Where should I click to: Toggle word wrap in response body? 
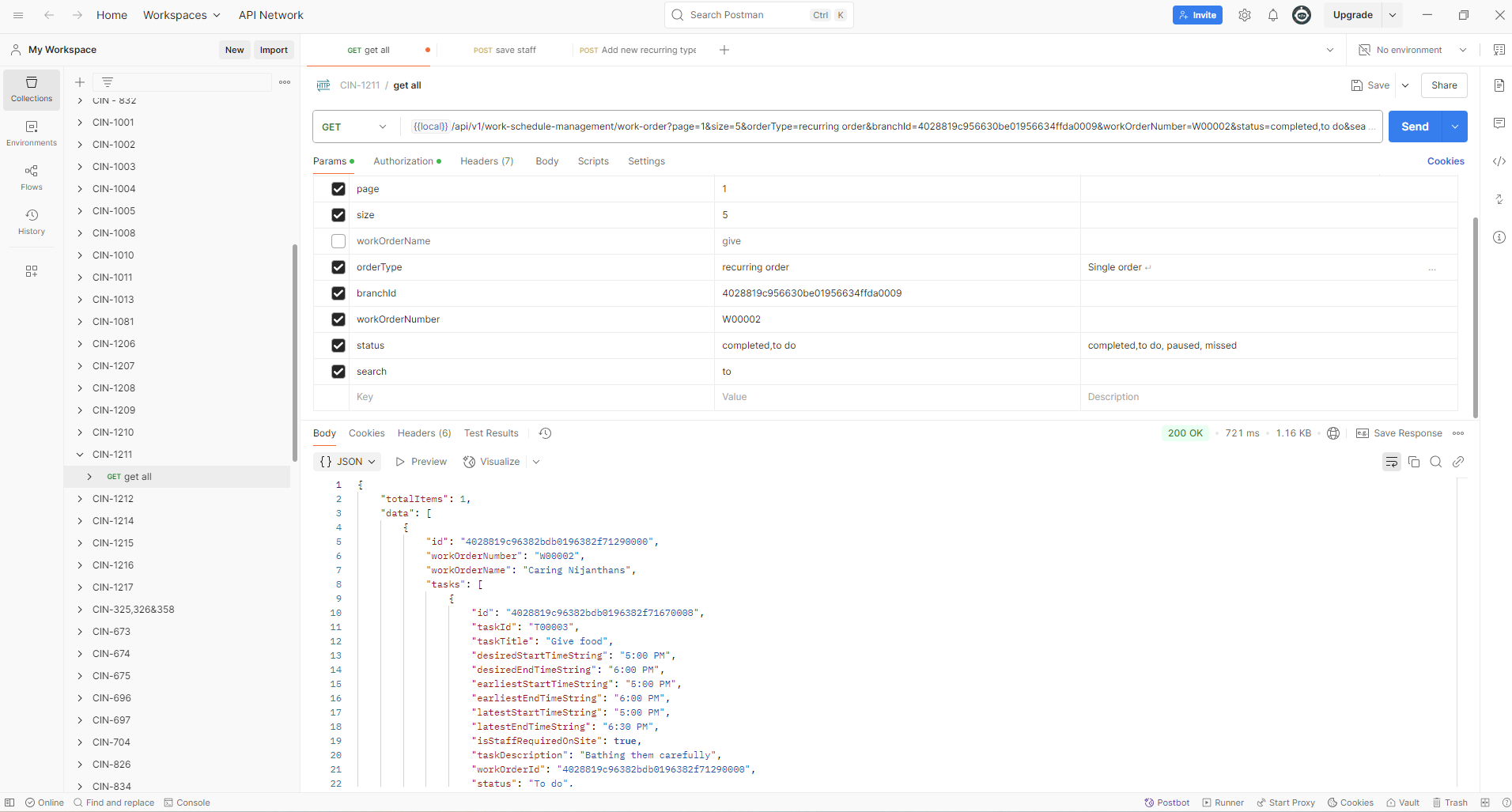tap(1392, 462)
